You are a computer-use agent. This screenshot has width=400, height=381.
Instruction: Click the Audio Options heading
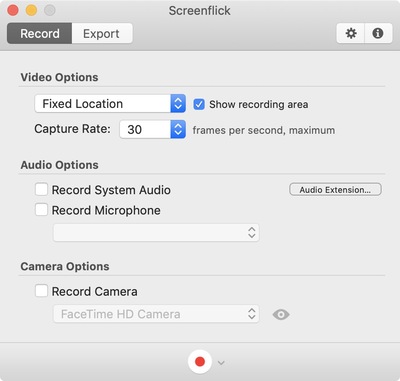[60, 165]
